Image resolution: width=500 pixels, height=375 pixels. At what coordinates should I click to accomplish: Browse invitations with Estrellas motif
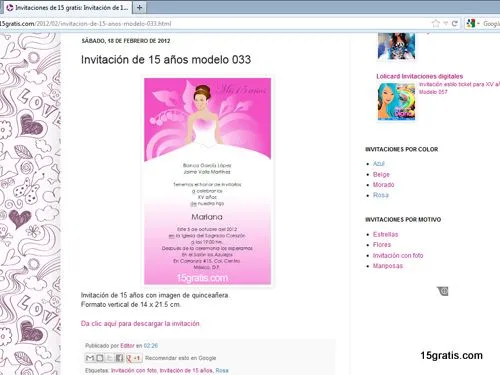(386, 234)
